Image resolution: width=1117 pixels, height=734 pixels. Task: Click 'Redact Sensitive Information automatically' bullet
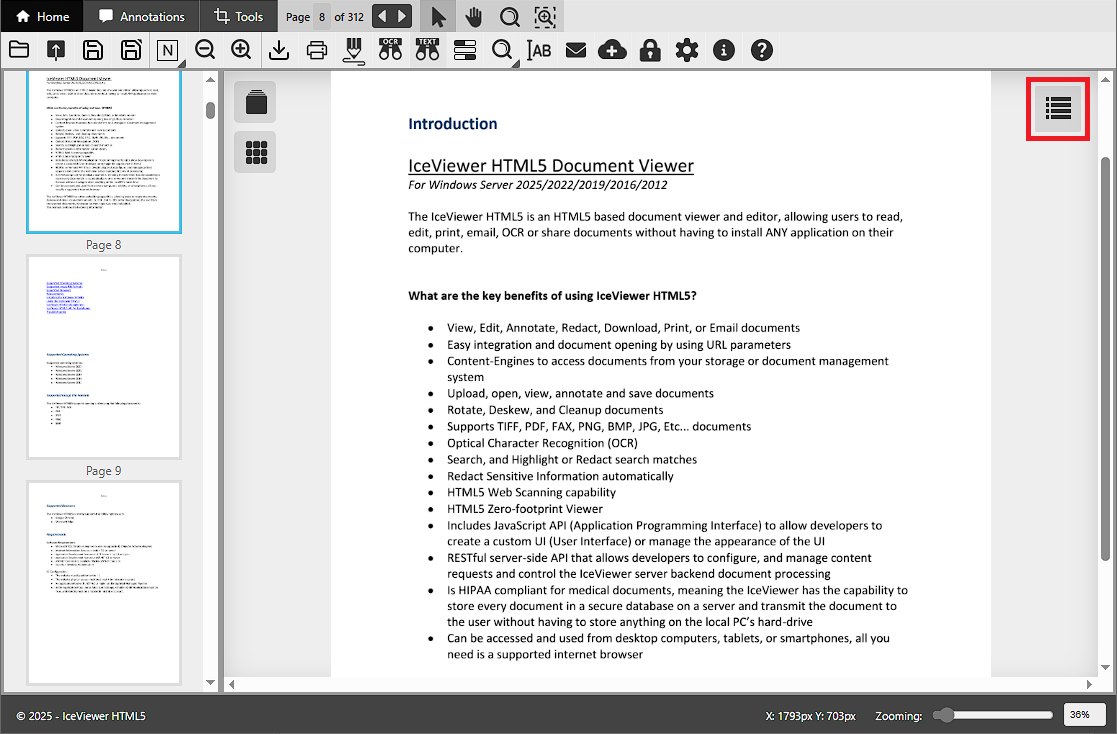560,475
